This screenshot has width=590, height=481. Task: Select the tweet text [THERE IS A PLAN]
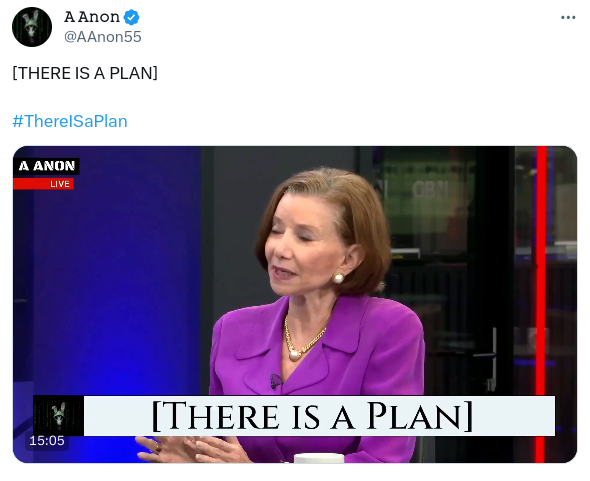[x=85, y=73]
